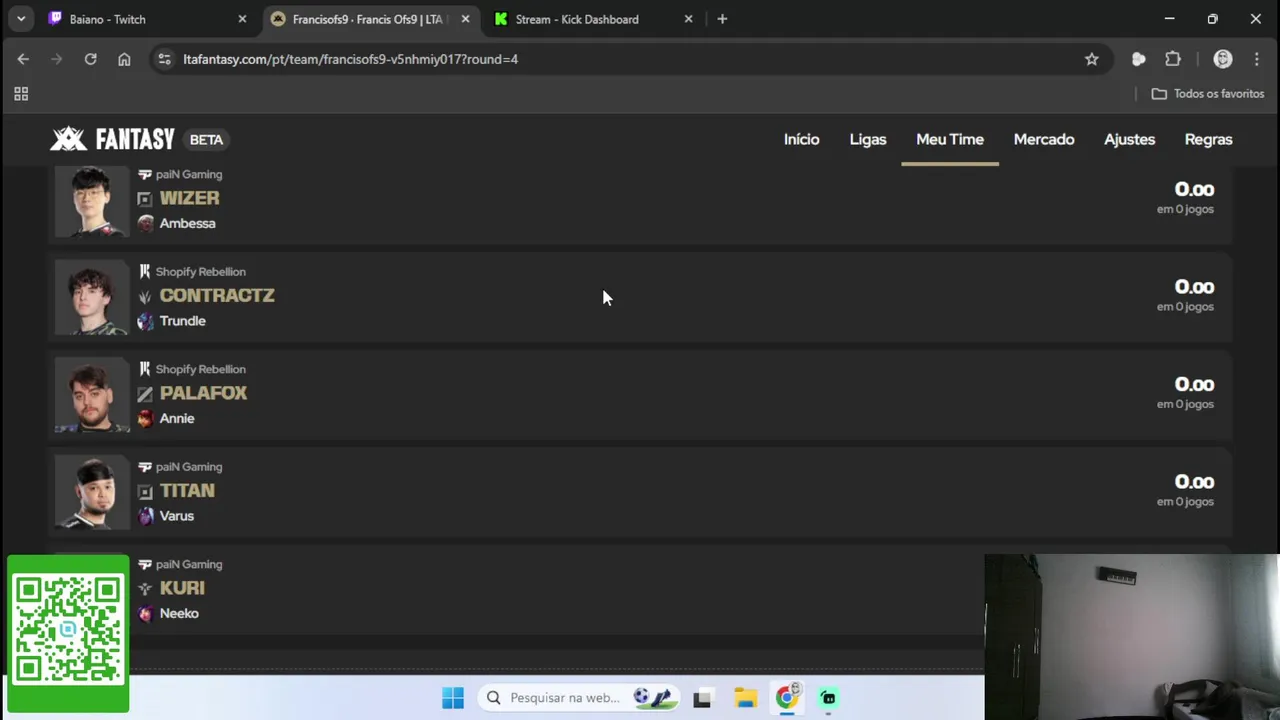Click mid role icon beside PALAFOX
This screenshot has width=1280, height=720.
point(145,394)
